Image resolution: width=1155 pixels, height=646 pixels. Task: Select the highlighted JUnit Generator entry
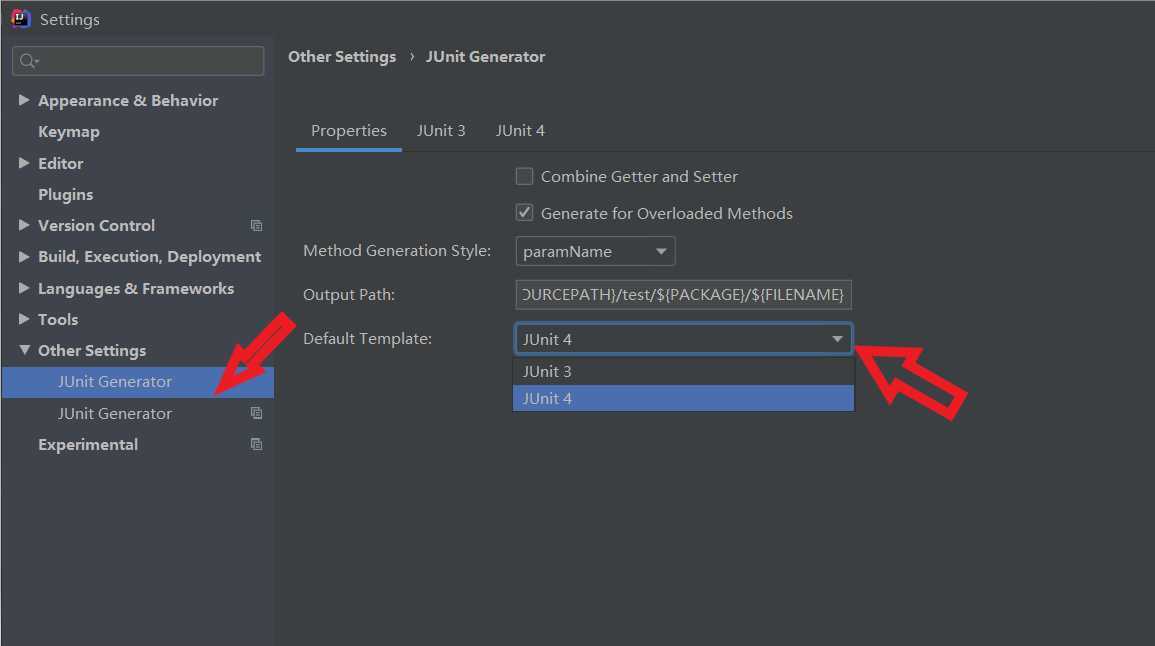point(138,382)
